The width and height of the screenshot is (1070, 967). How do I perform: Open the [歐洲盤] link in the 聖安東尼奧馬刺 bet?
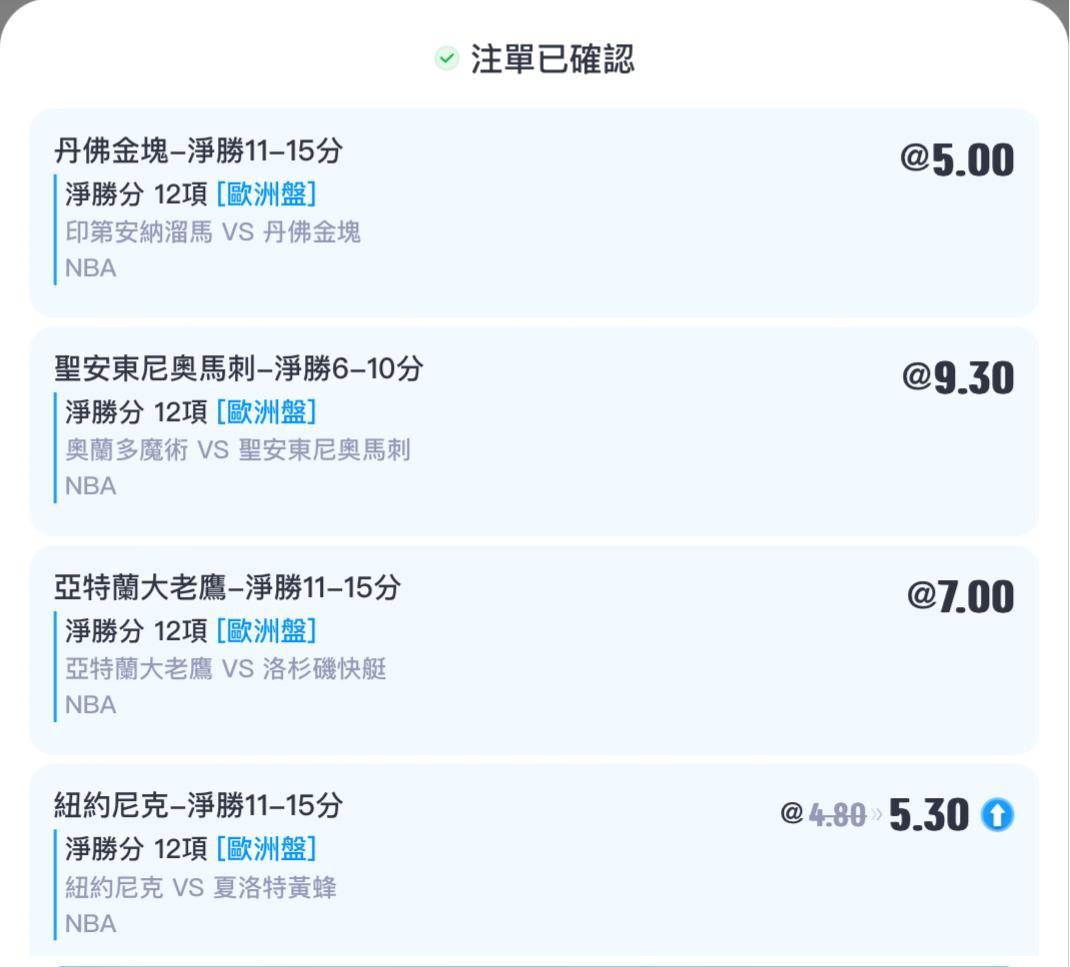[x=266, y=411]
